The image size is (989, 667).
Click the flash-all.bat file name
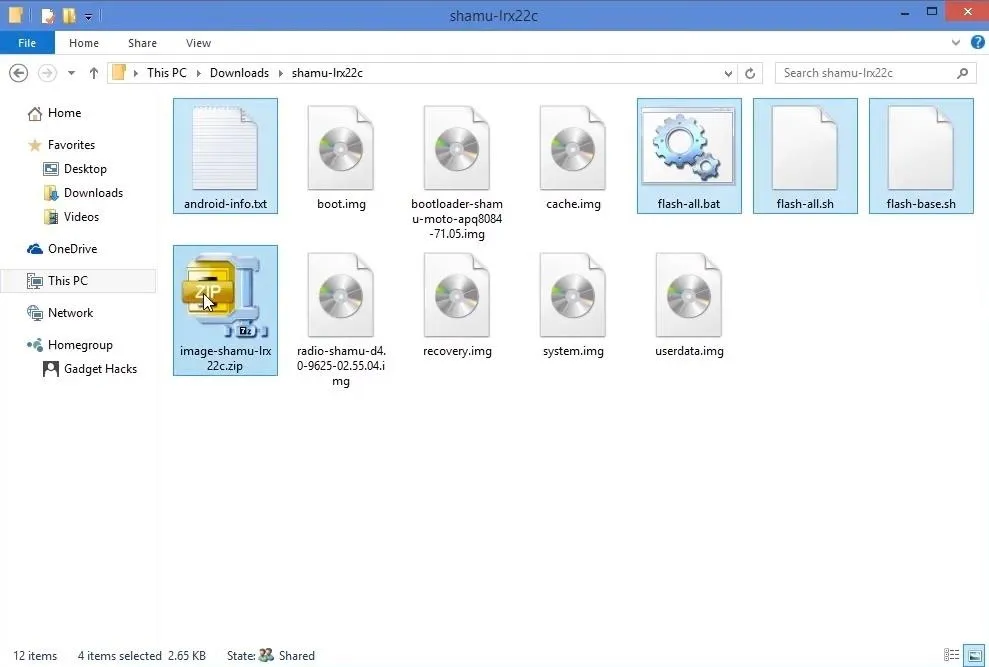(689, 204)
